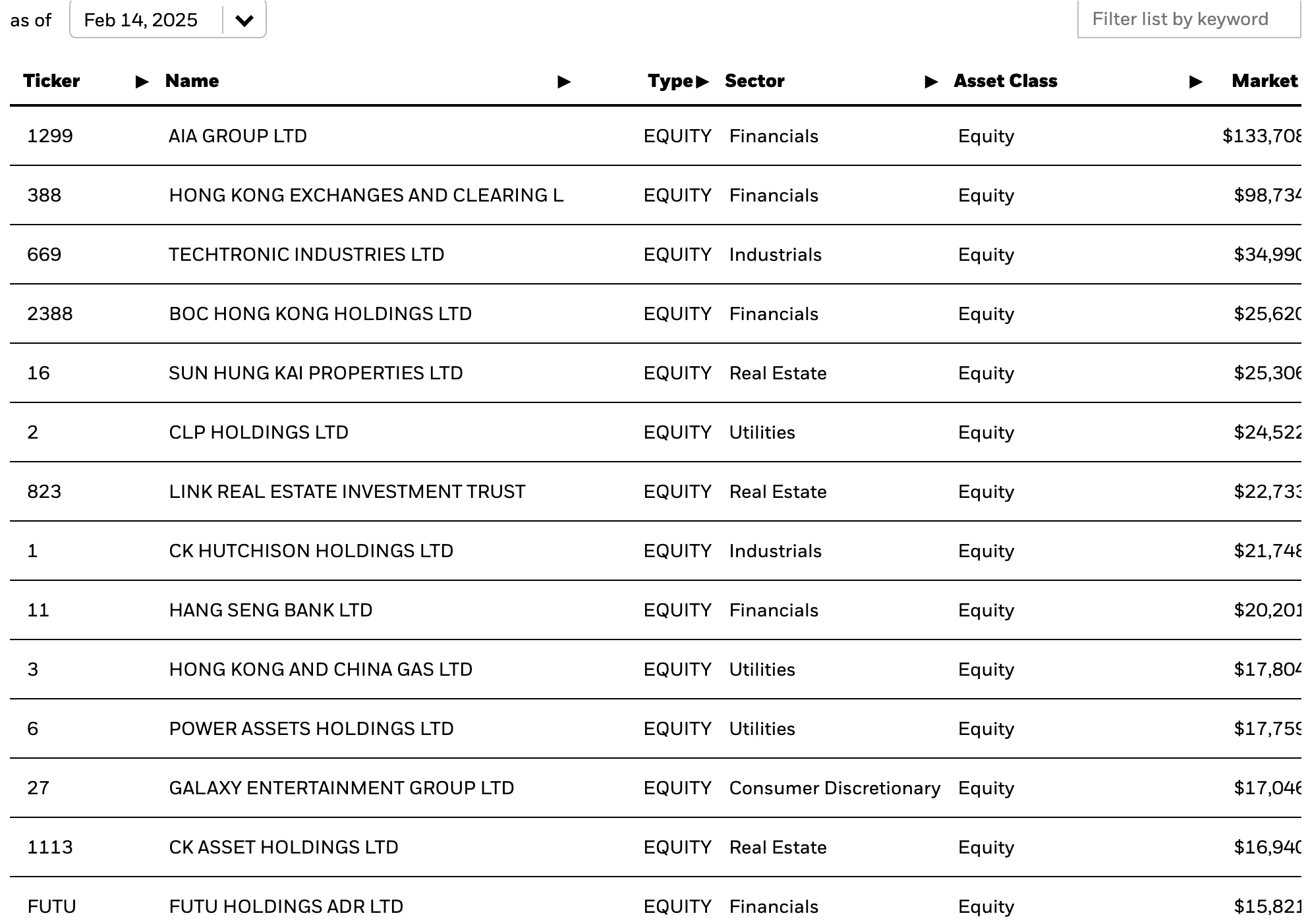Viewport: 1308px width, 924px height.
Task: Click the sort arrow next to Name
Action: (x=563, y=82)
